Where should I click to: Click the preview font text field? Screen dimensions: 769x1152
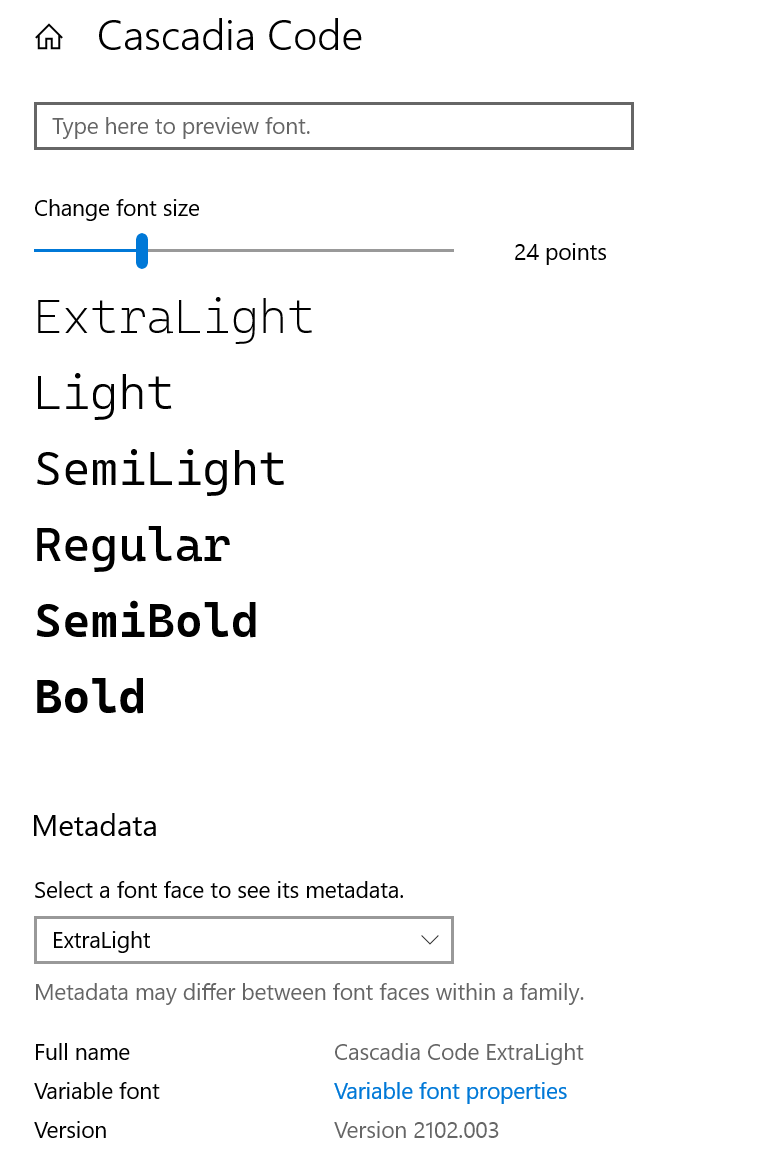pyautogui.click(x=334, y=126)
